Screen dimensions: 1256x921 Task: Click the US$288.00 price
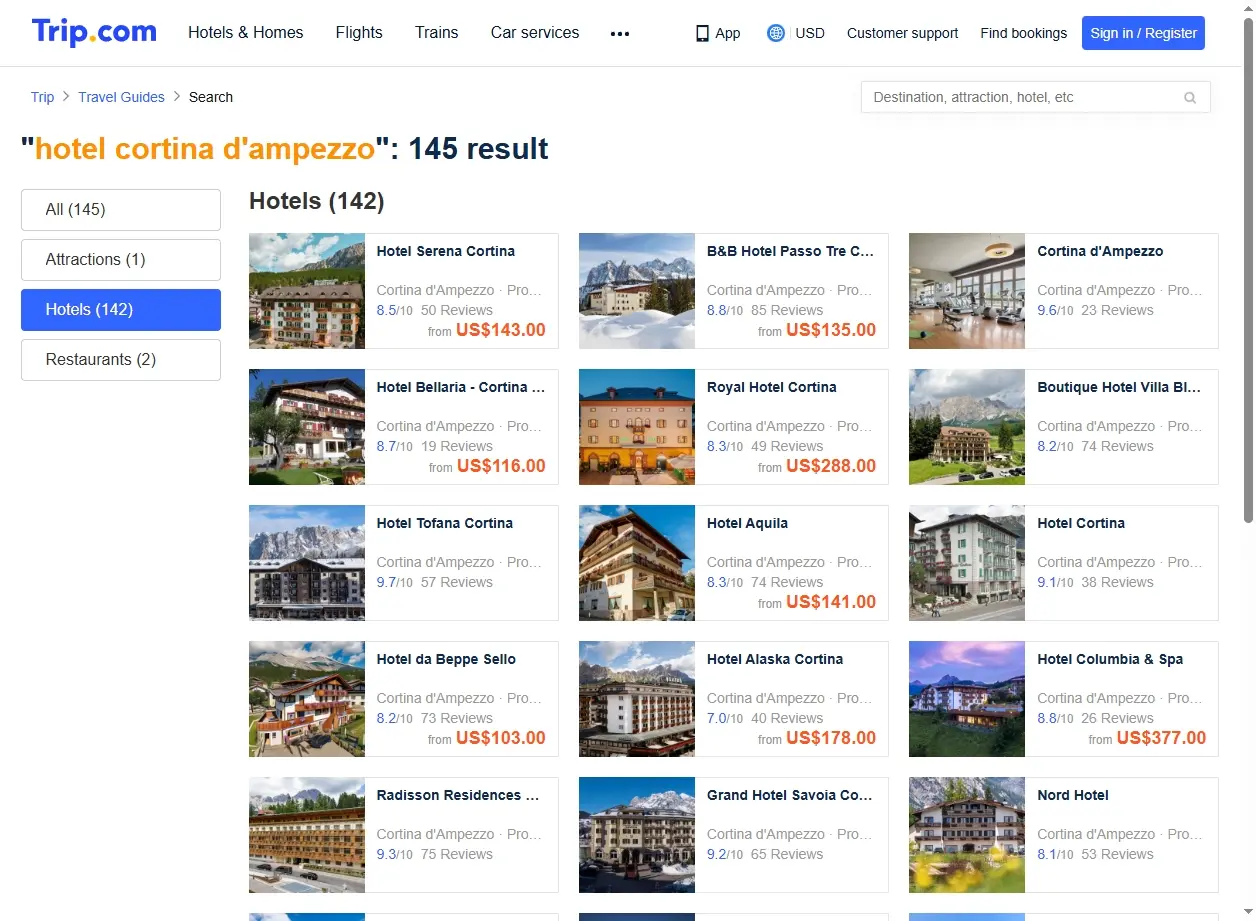tap(831, 466)
